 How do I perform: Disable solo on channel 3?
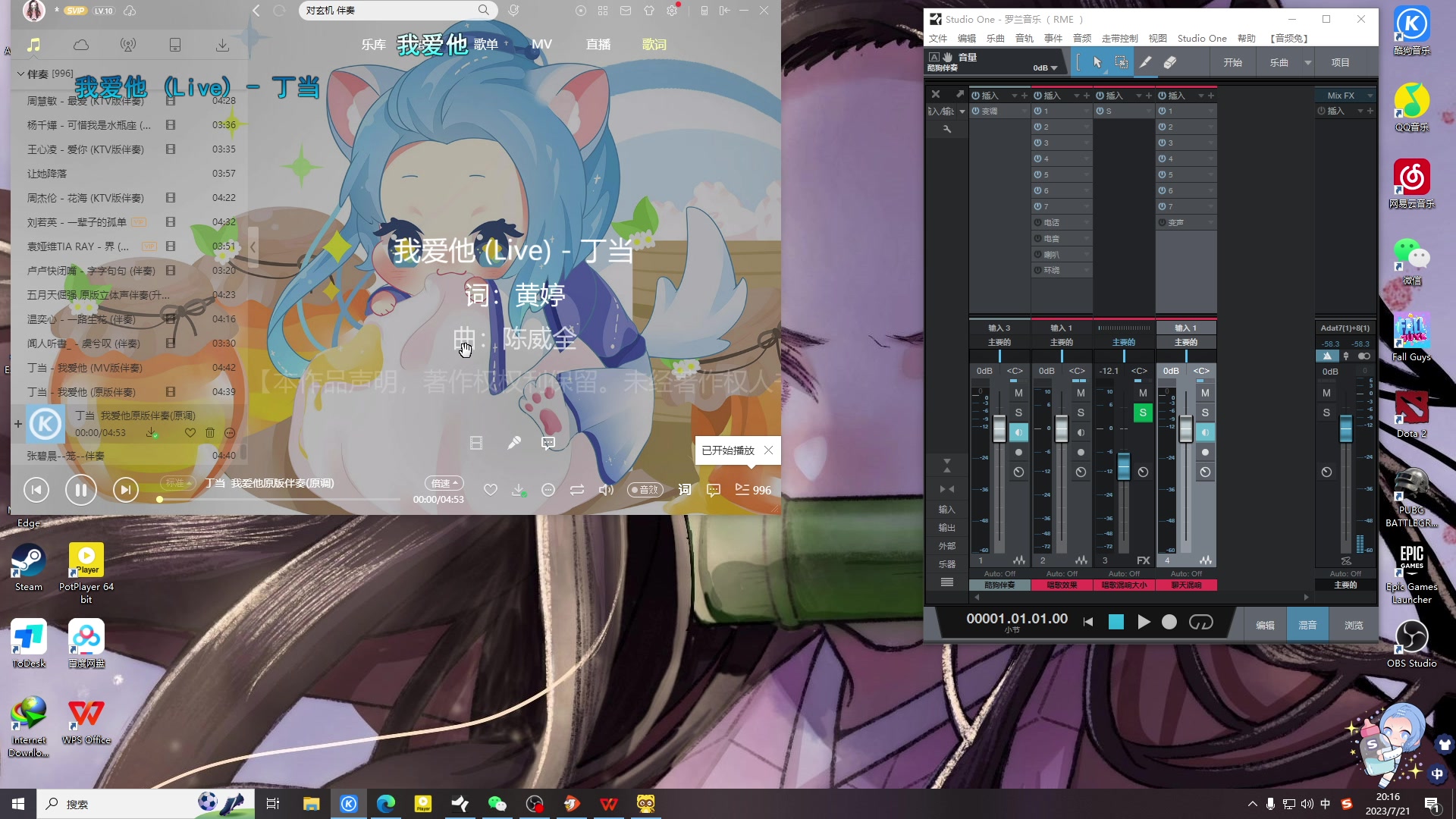point(1143,413)
